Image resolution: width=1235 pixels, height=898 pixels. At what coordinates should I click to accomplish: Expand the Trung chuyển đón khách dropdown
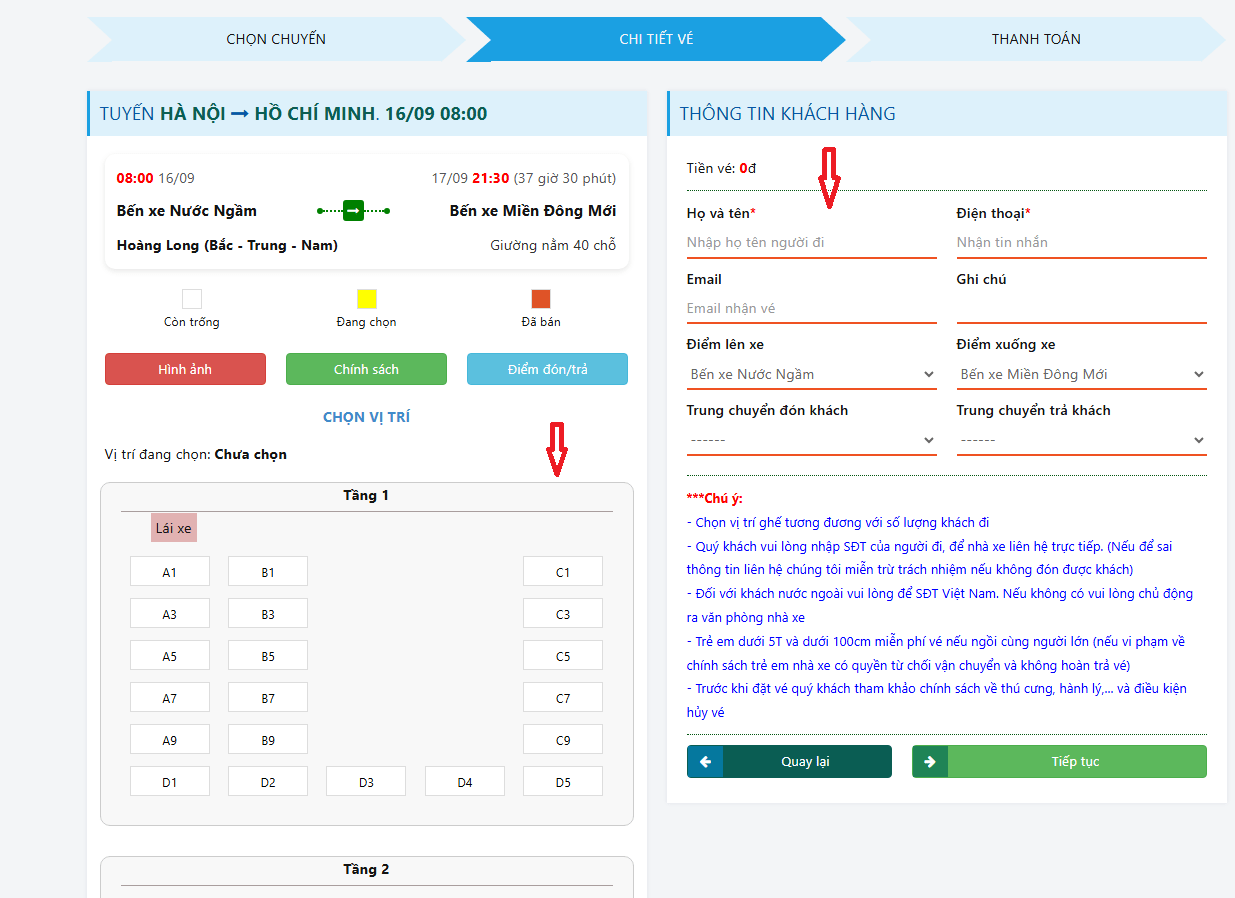click(x=811, y=441)
